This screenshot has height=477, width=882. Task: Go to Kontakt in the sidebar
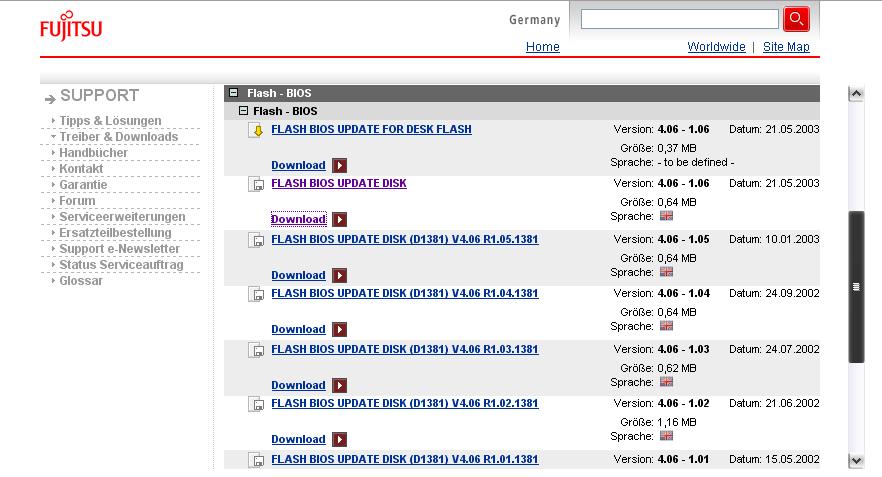point(81,169)
